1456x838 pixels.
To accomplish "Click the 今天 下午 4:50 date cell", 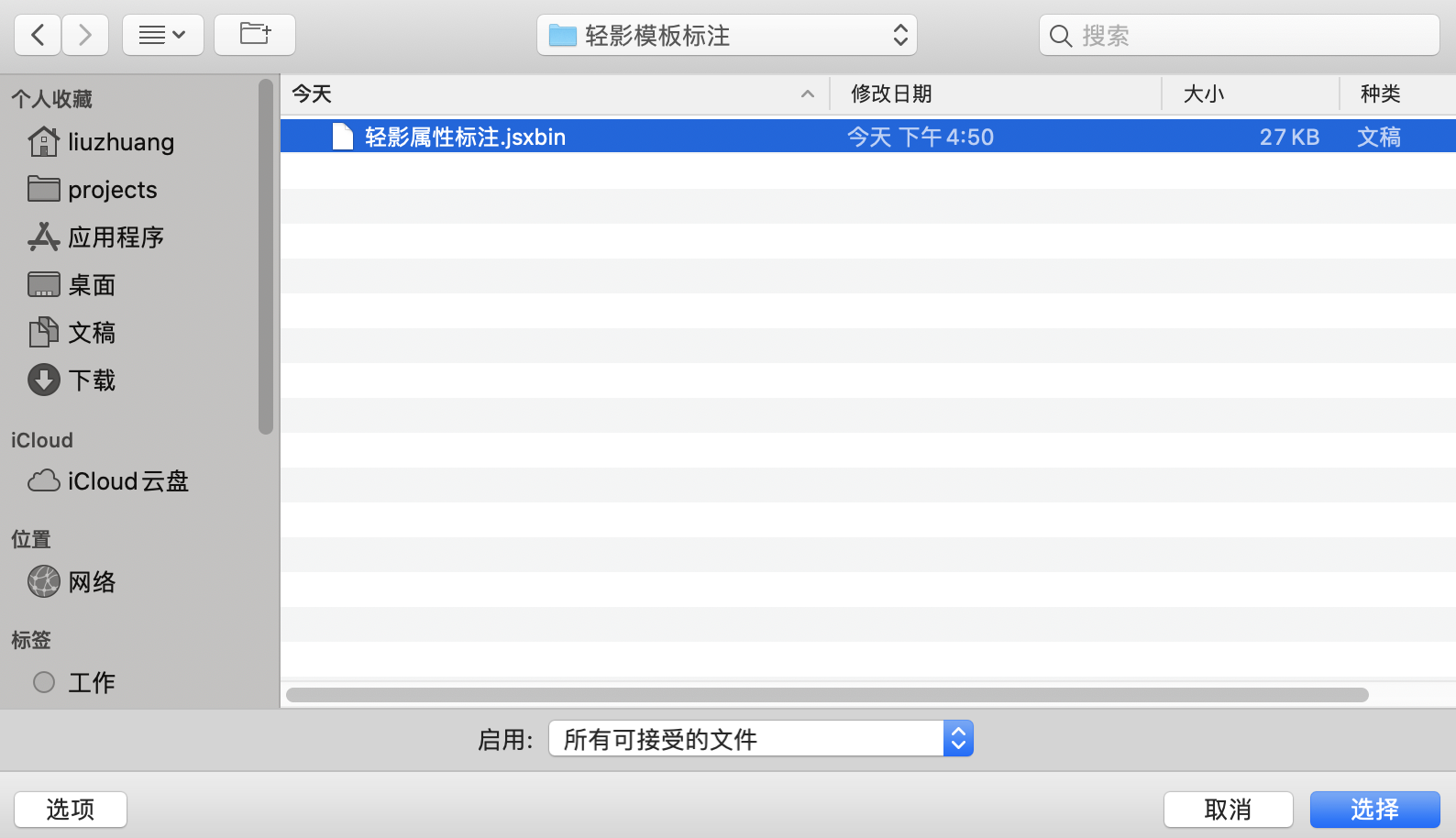I will click(920, 138).
